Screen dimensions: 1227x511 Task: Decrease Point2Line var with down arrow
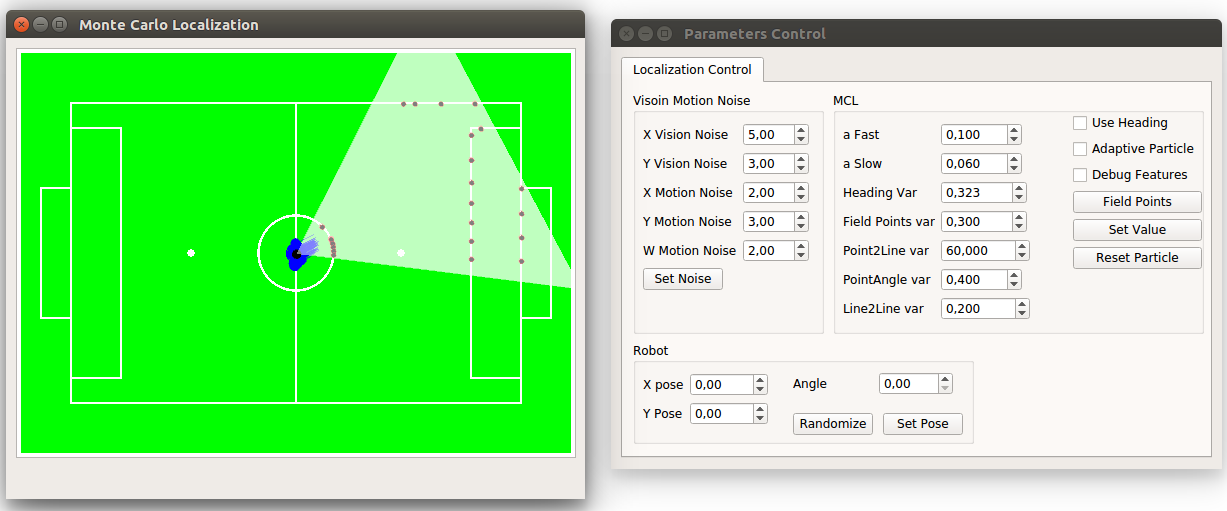[1022, 255]
